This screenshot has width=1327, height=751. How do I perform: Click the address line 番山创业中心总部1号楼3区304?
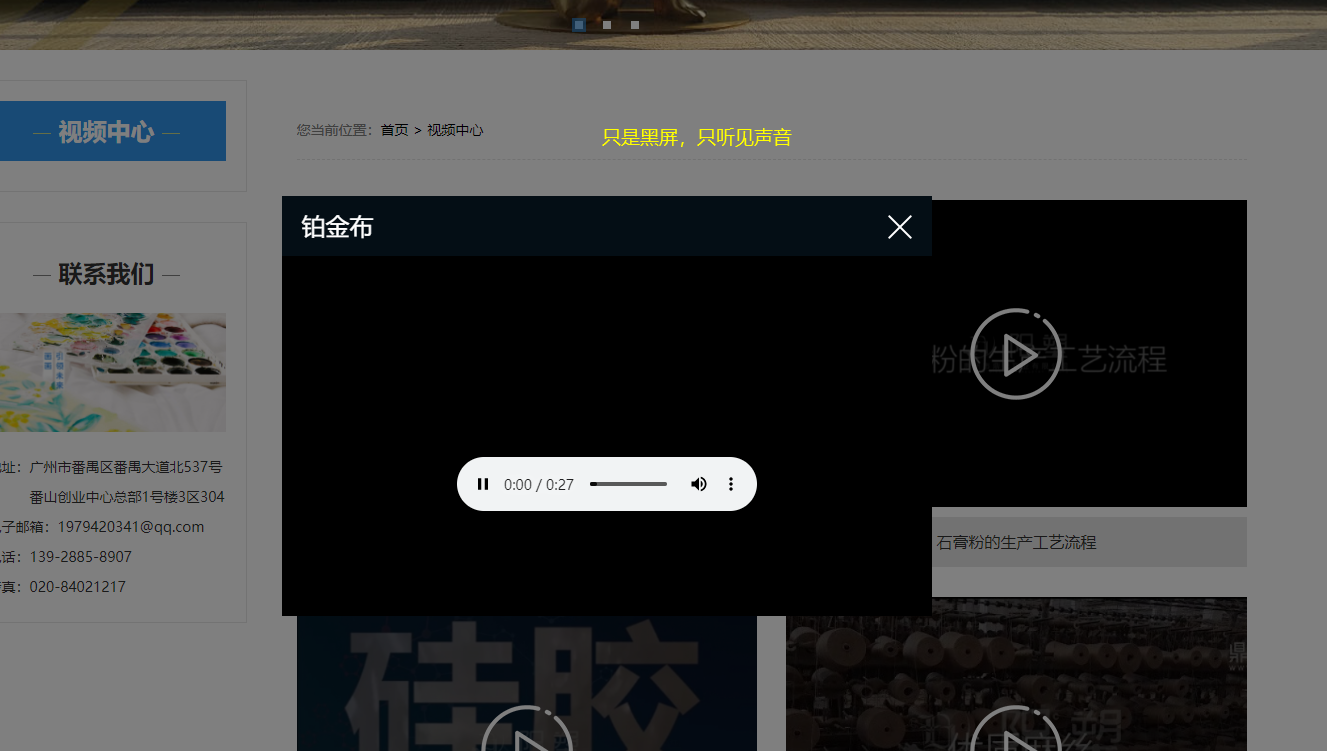(127, 497)
